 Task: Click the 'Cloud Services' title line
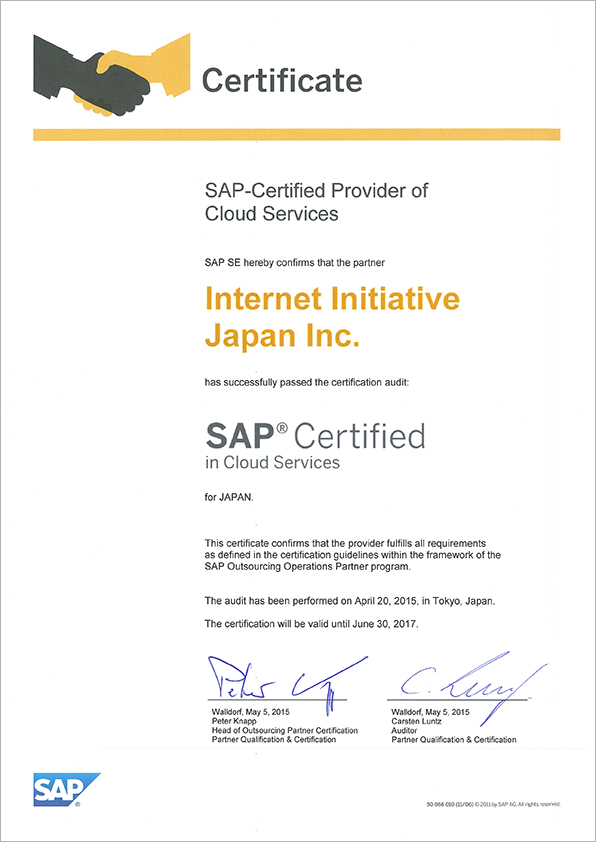(272, 214)
